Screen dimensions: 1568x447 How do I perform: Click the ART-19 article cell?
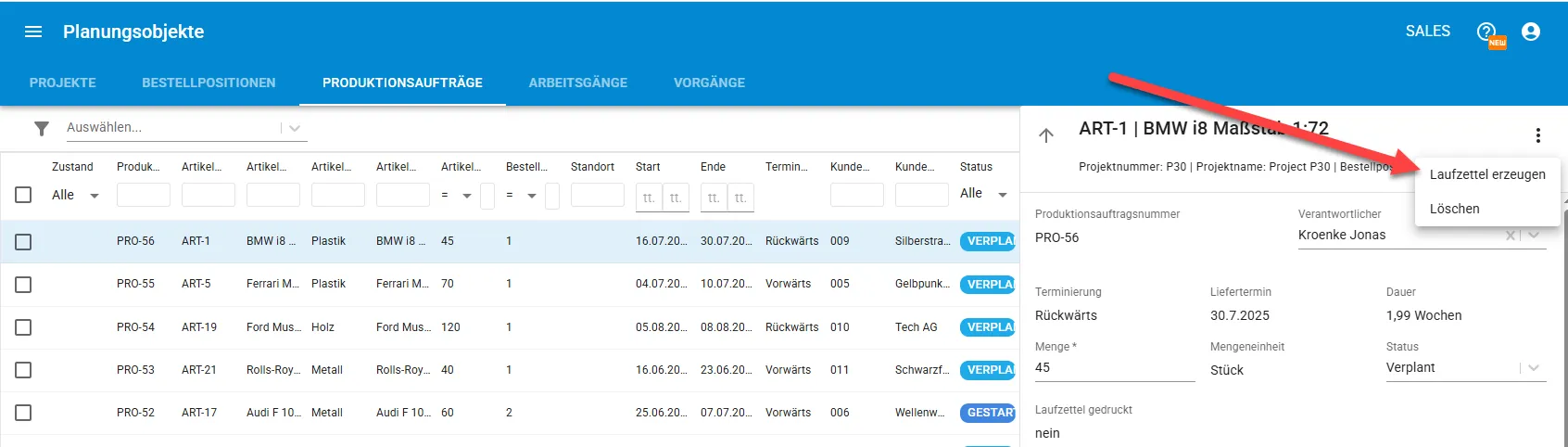point(199,327)
